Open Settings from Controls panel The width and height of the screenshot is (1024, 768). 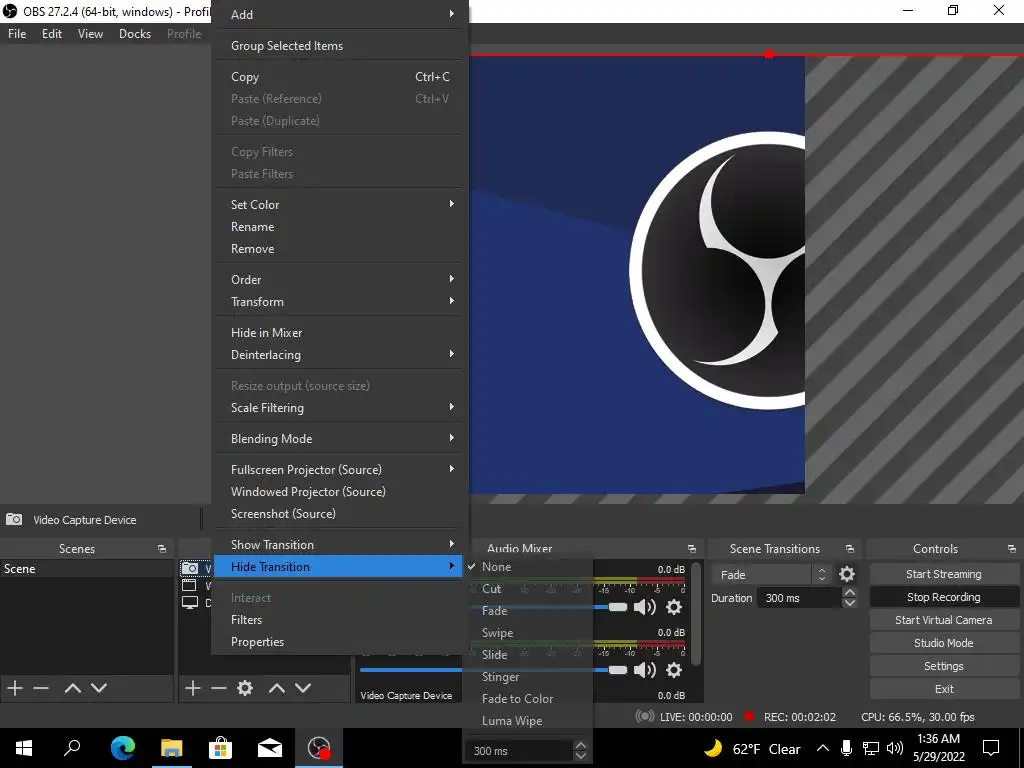tap(944, 666)
